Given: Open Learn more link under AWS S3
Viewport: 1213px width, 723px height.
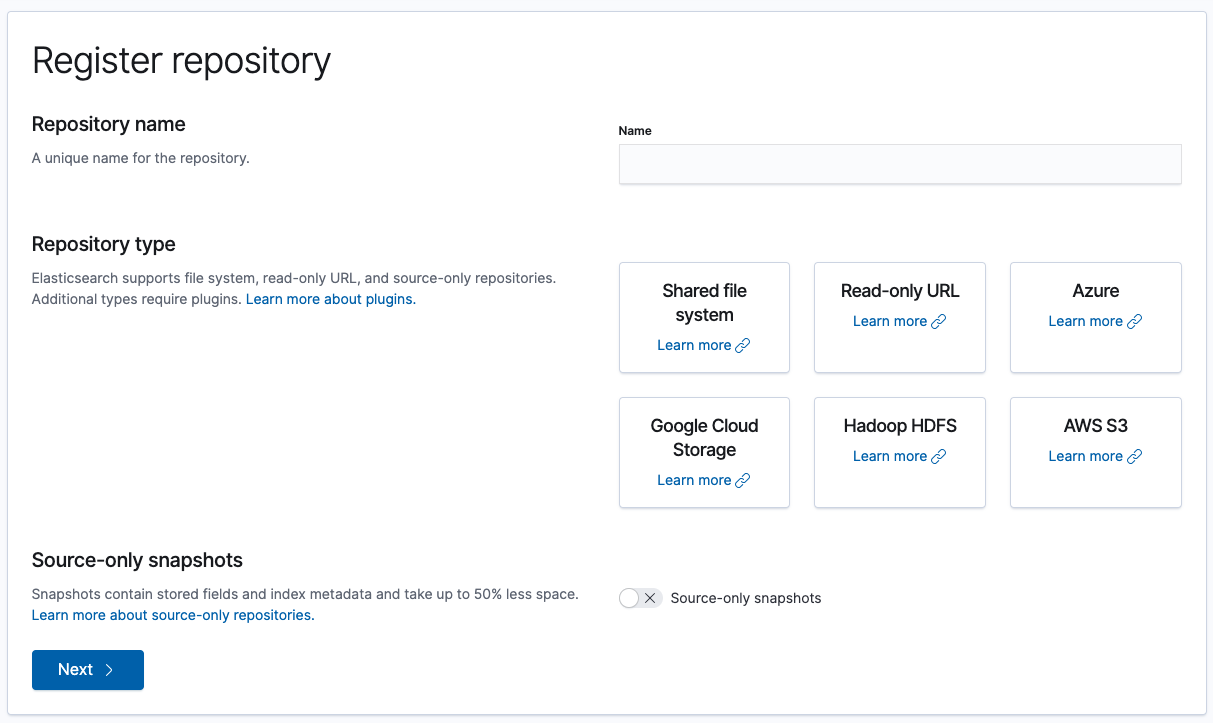Looking at the screenshot, I should [1085, 456].
